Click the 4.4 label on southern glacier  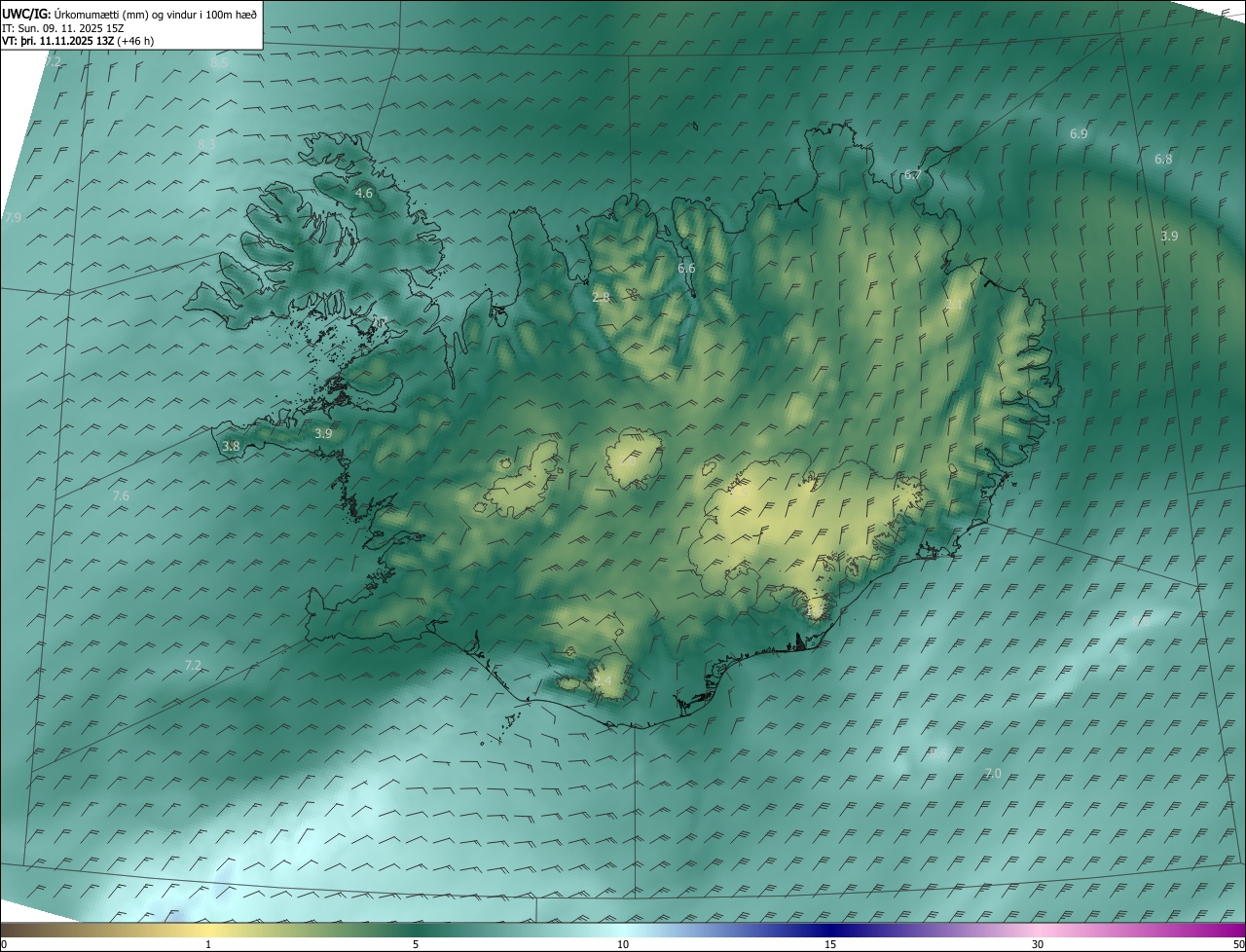[x=604, y=681]
